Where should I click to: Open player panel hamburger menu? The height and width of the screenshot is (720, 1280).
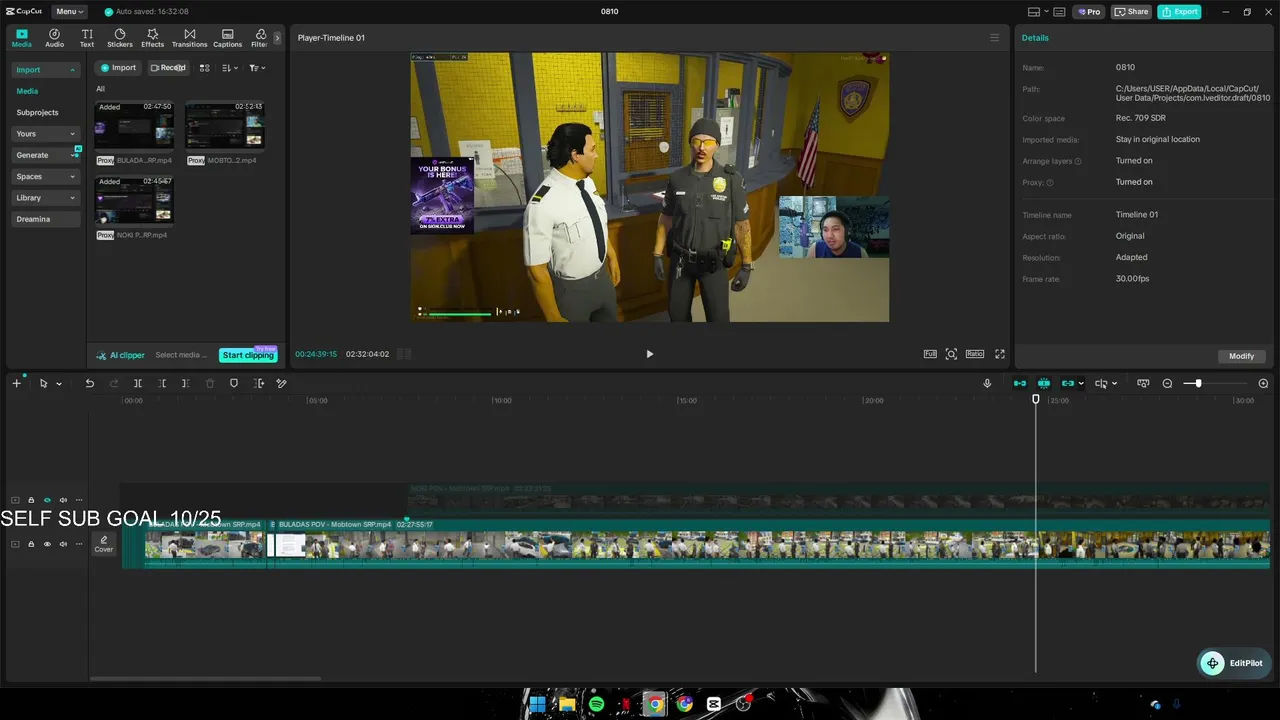tap(994, 38)
